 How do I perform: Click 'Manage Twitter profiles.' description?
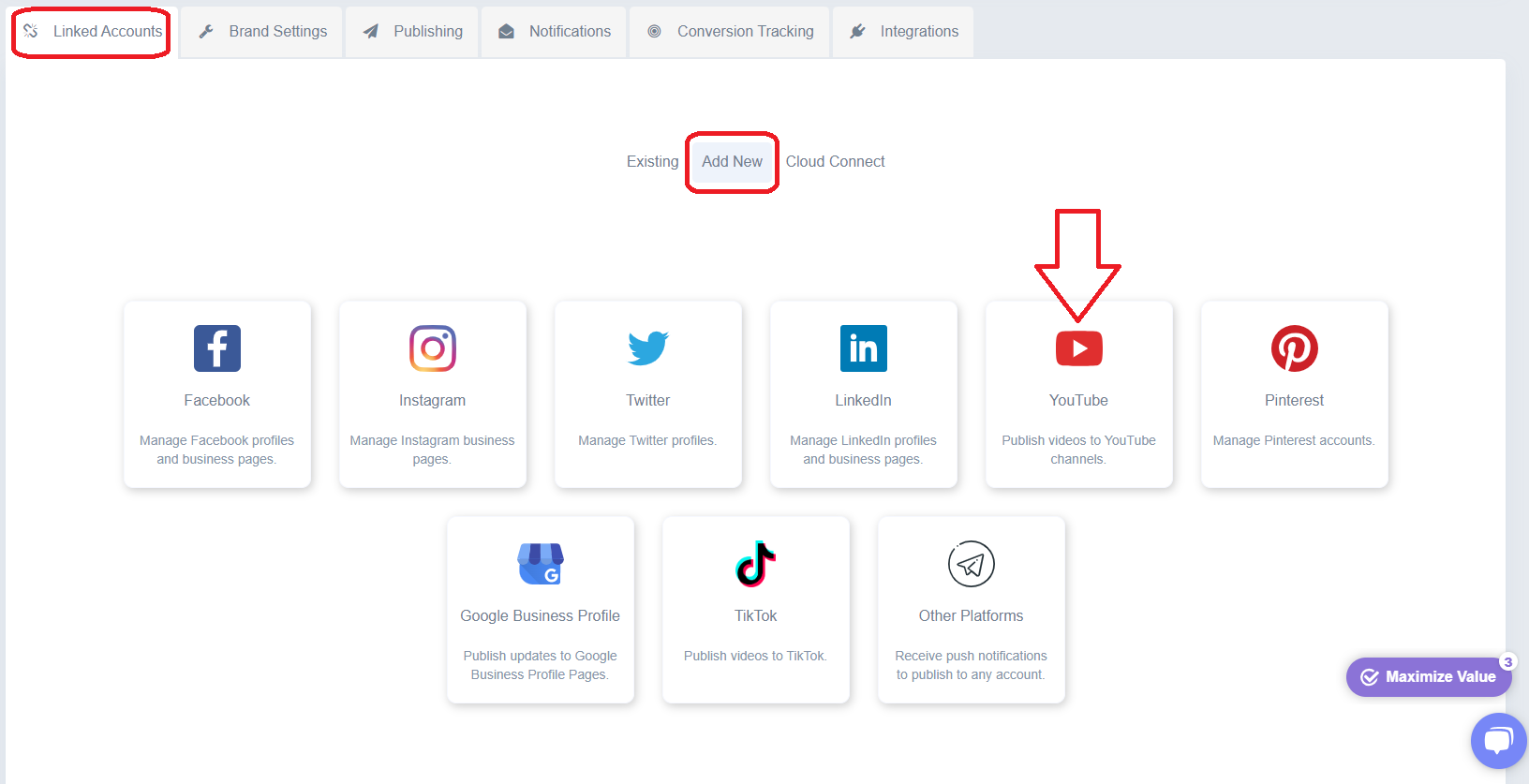coord(648,440)
